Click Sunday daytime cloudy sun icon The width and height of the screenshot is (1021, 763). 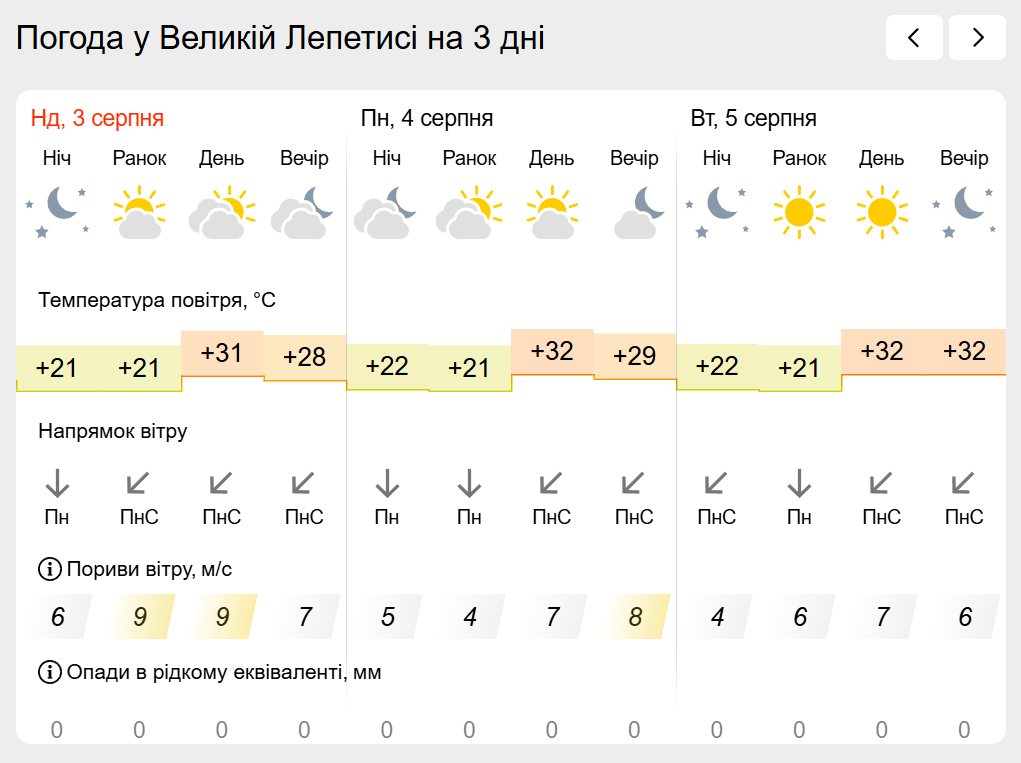pyautogui.click(x=221, y=212)
